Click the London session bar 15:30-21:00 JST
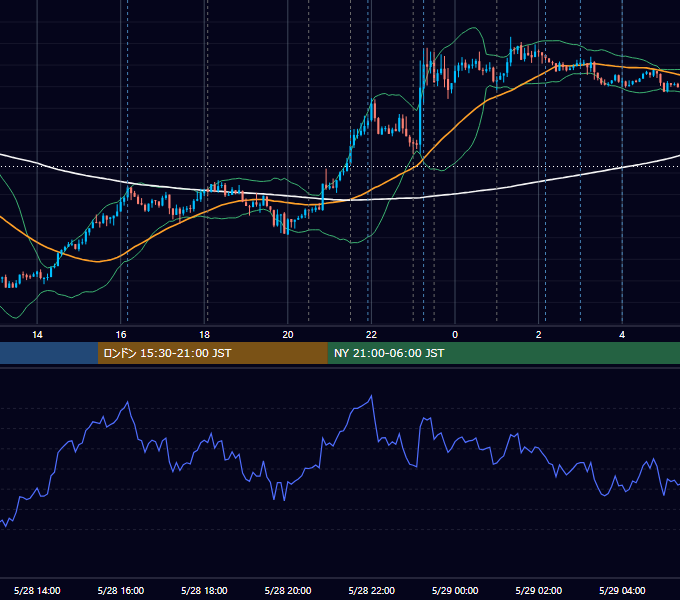The width and height of the screenshot is (680, 600). point(212,353)
